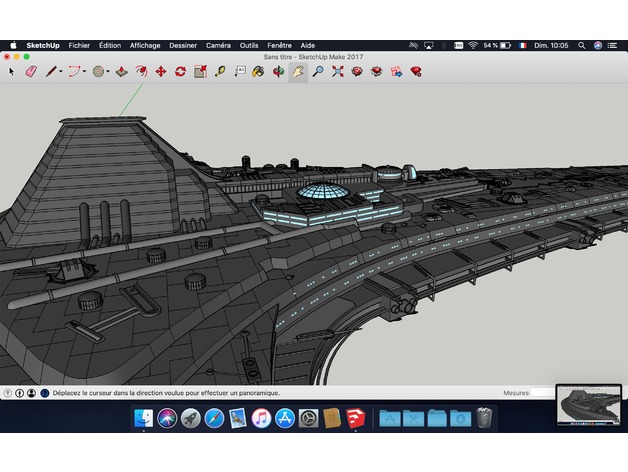Screen dimensions: 628x472
Task: Click the Zoom Extents tool
Action: point(338,72)
